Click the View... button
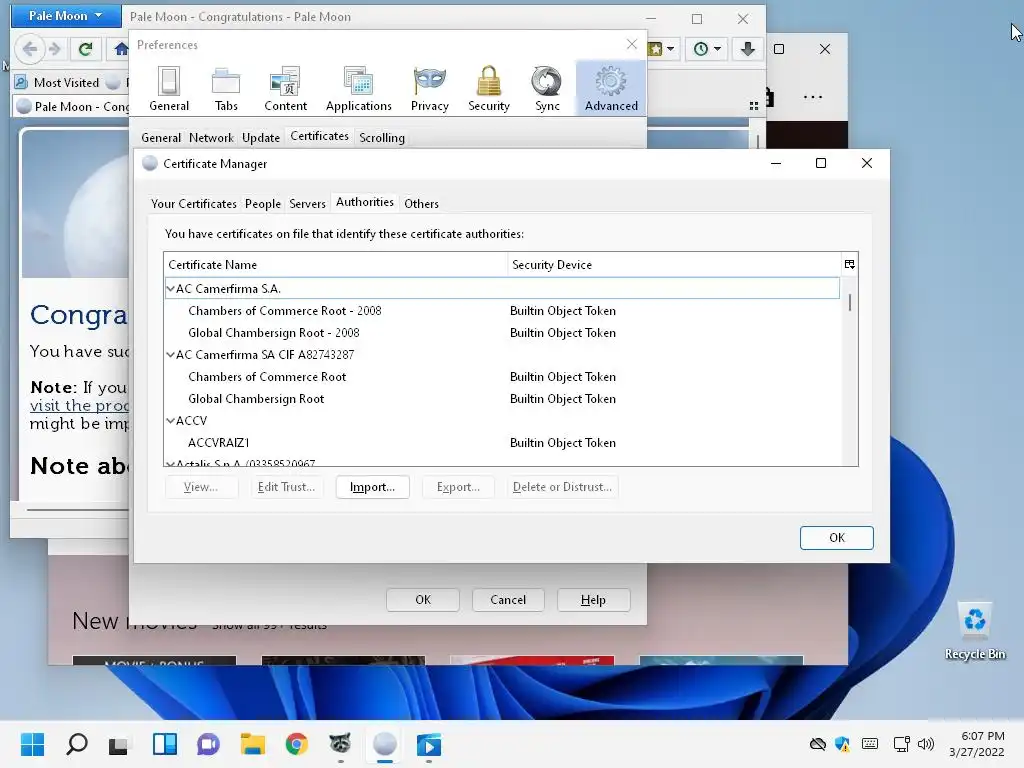Viewport: 1024px width, 768px height. coord(200,487)
